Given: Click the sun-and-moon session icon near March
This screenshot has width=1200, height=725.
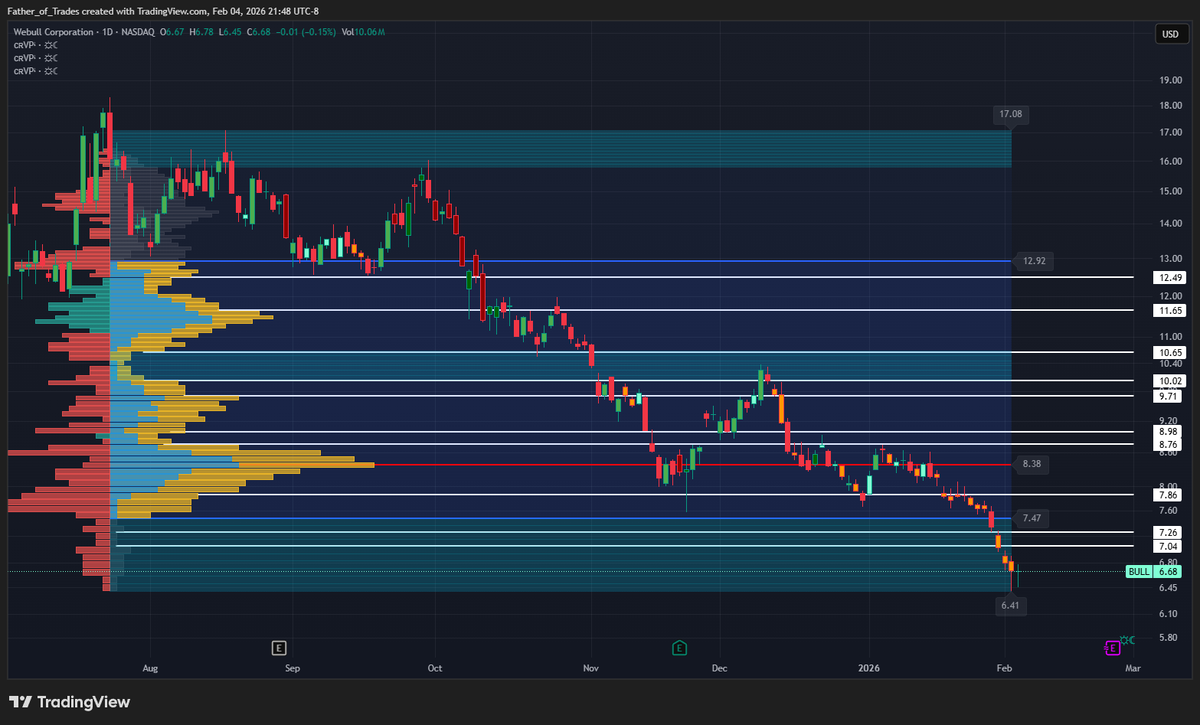Looking at the screenshot, I should pyautogui.click(x=1128, y=640).
